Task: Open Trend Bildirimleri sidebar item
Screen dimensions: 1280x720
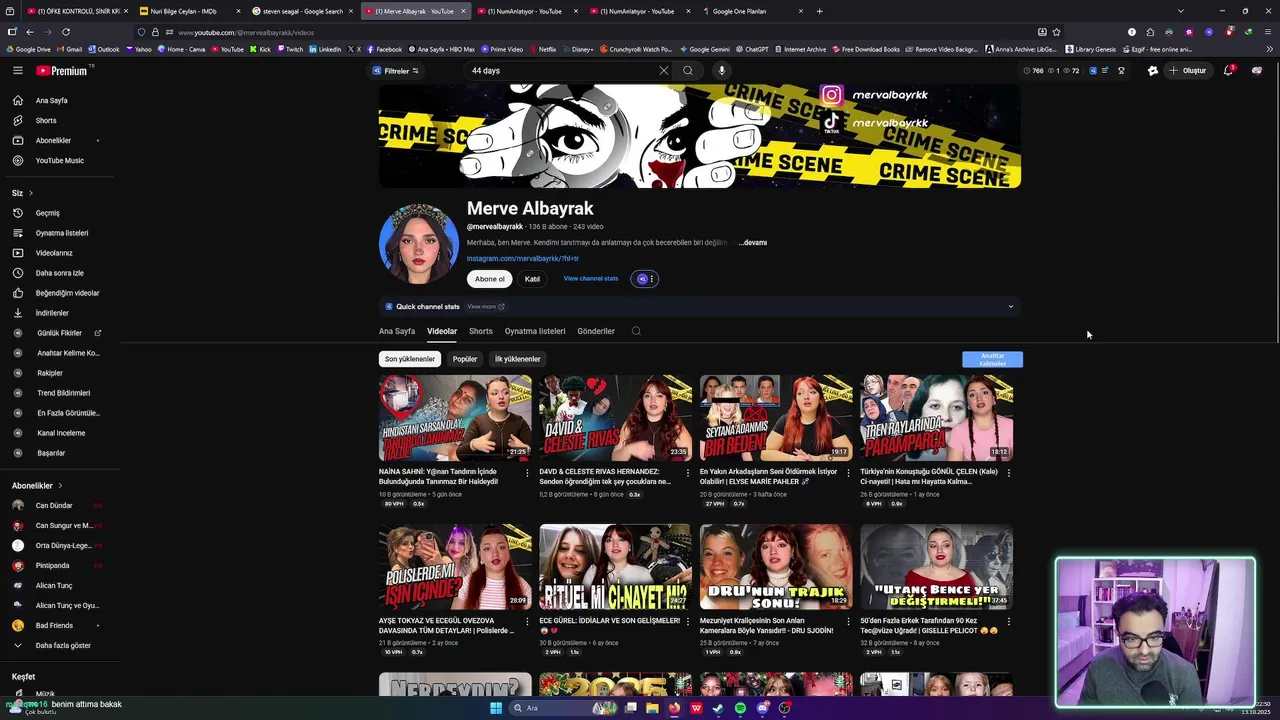Action: [x=63, y=393]
